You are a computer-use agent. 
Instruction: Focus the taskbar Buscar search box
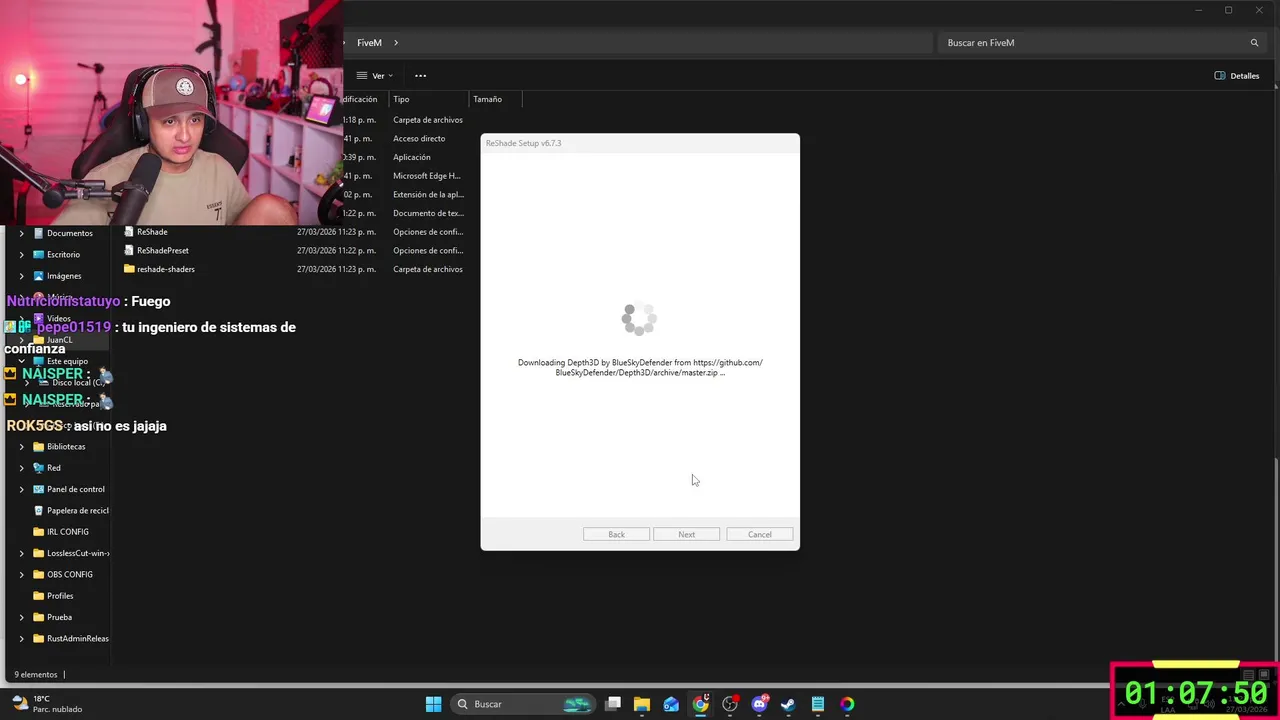pos(521,704)
